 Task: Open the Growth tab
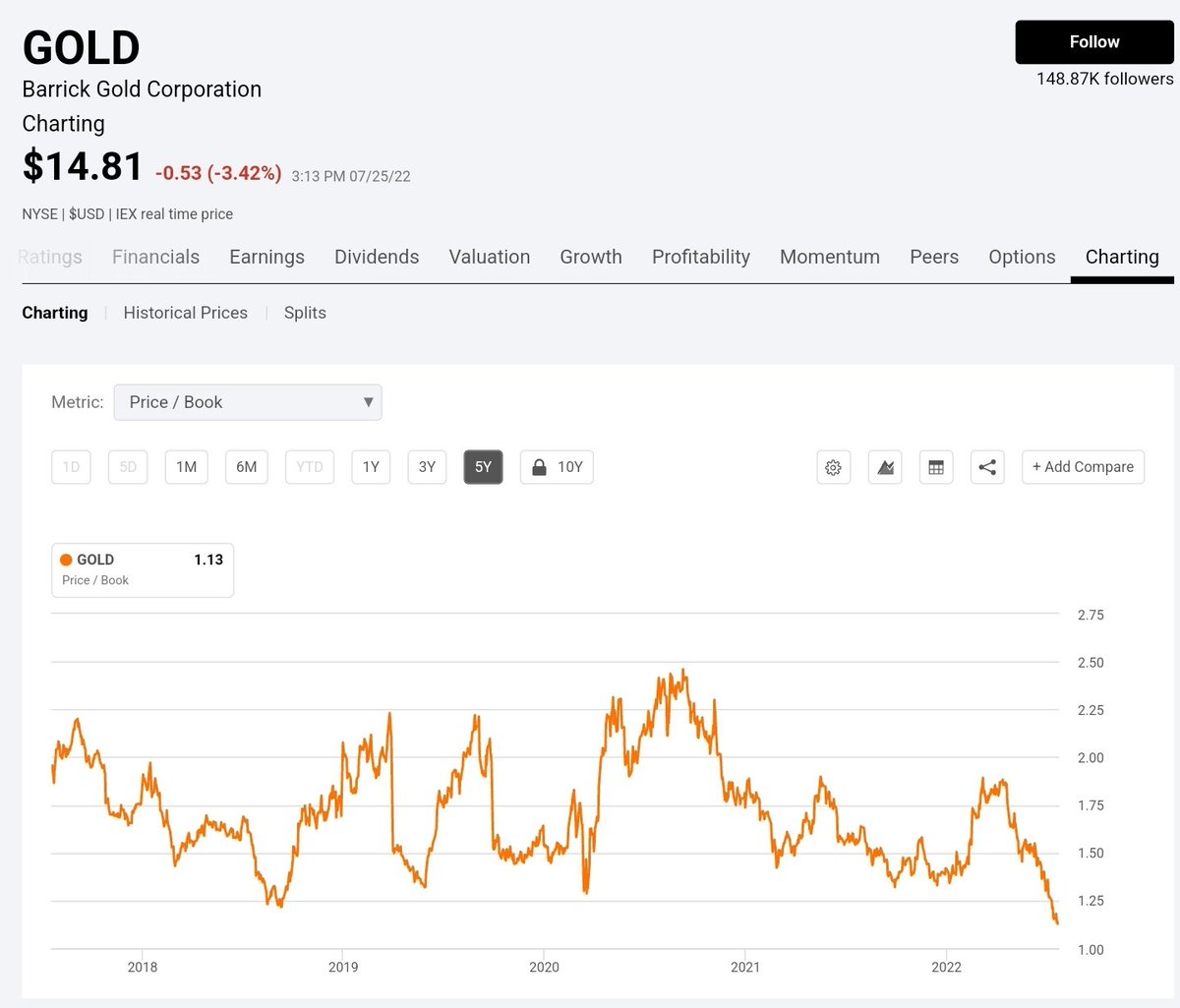[591, 257]
